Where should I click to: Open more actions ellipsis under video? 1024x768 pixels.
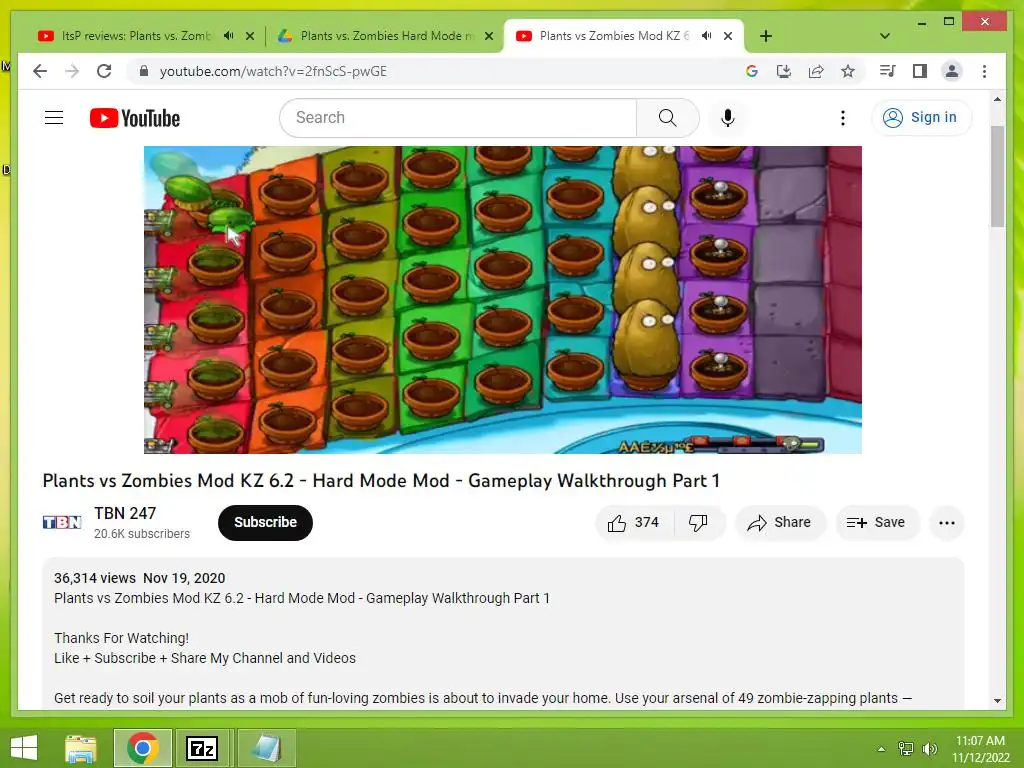pyautogui.click(x=946, y=522)
